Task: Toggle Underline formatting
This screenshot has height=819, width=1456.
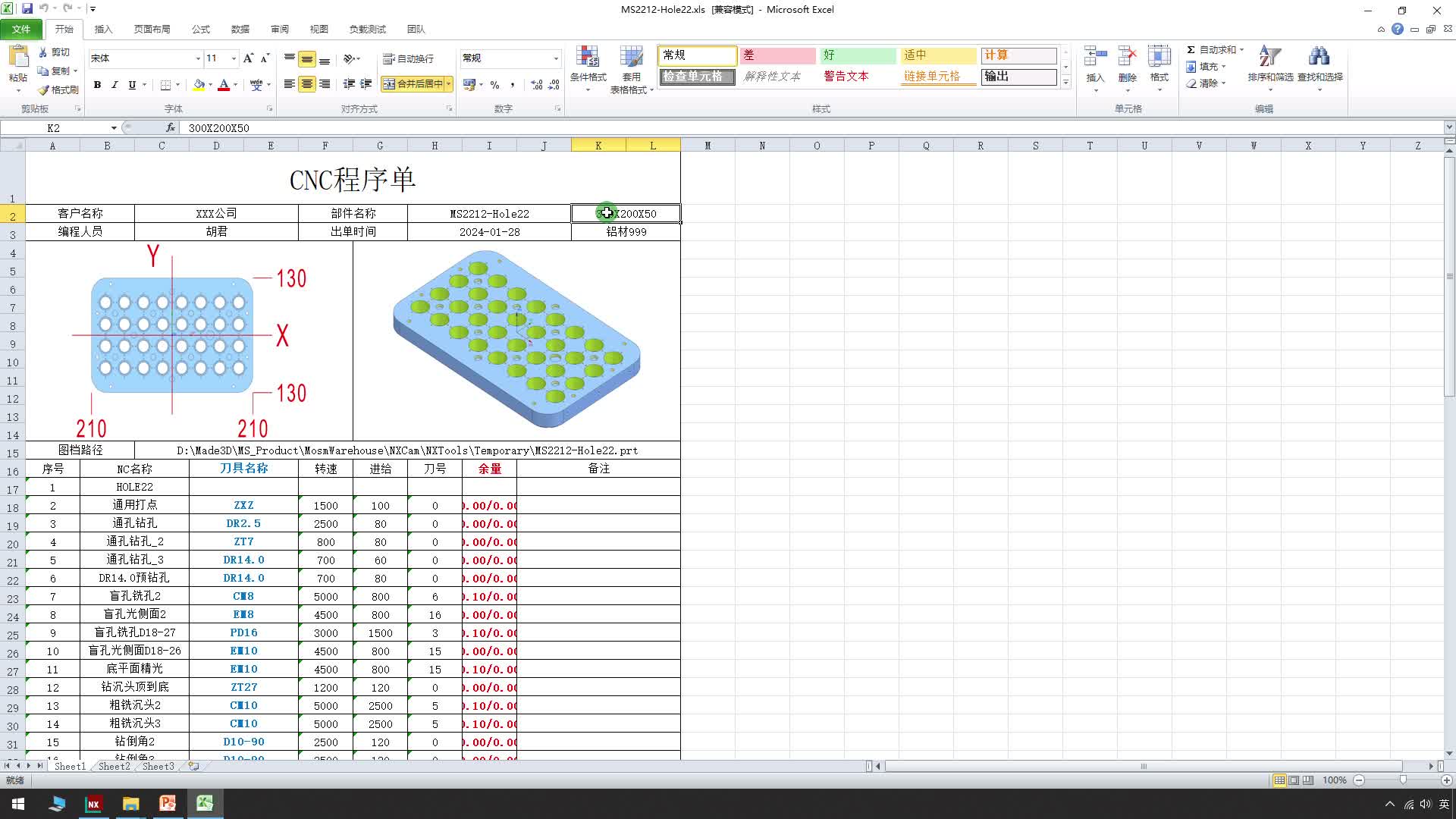Action: pyautogui.click(x=132, y=85)
